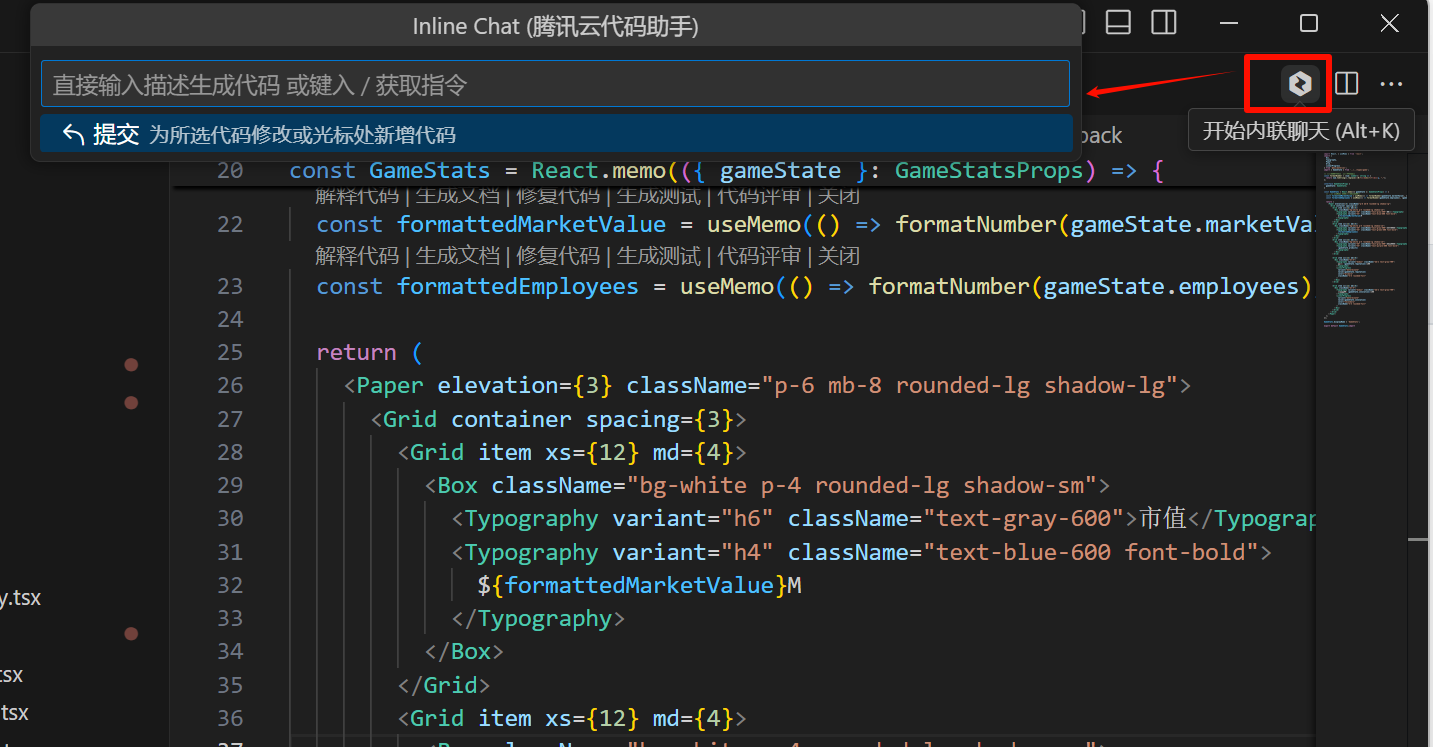Minimize the window from the title bar

[1228, 23]
